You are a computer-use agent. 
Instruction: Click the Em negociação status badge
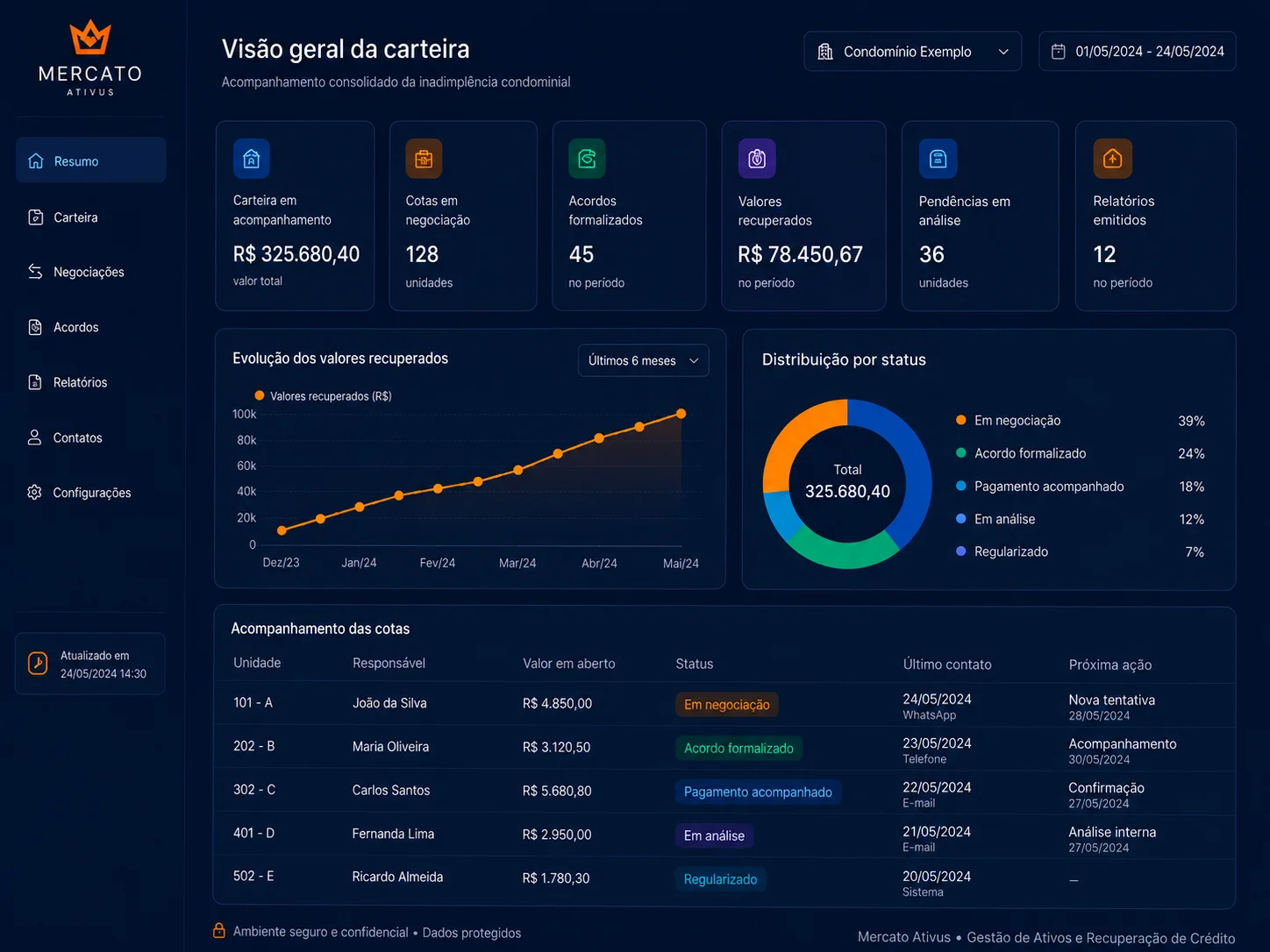click(726, 705)
